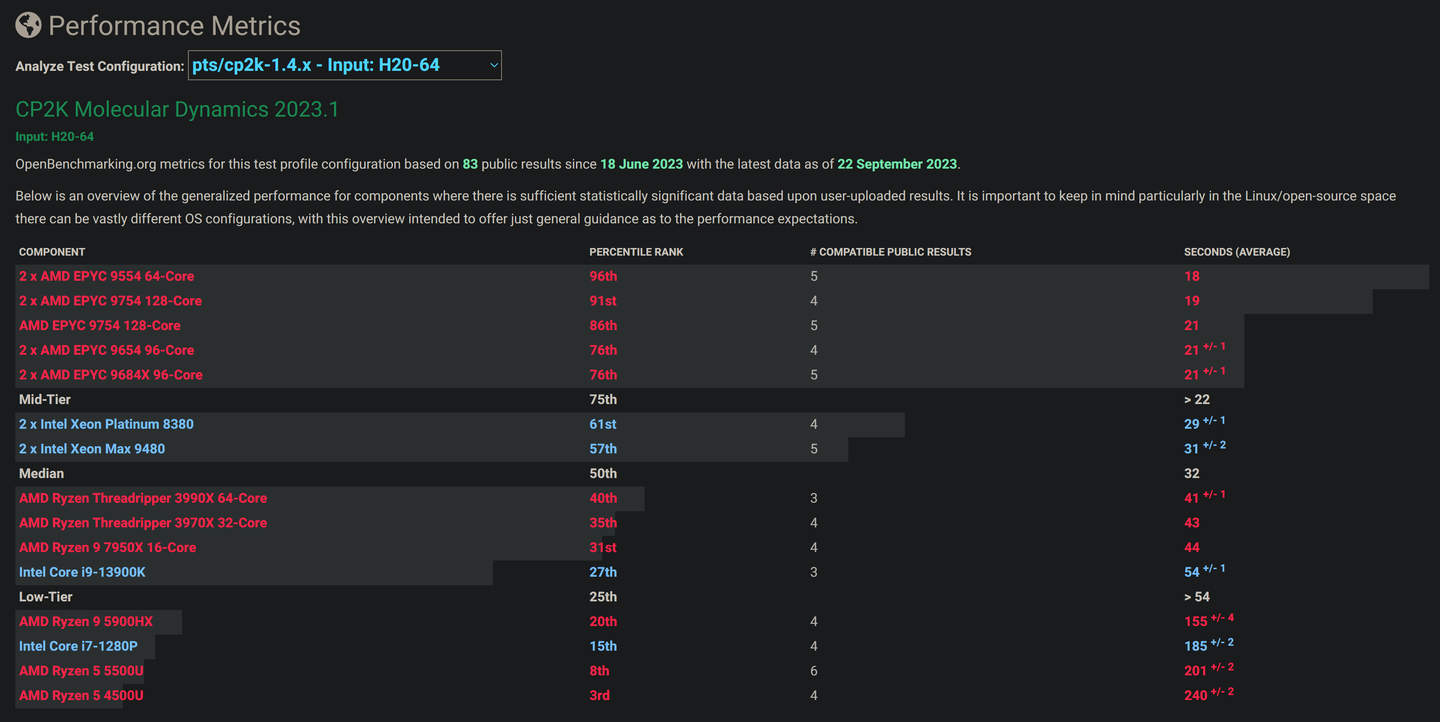The image size is (1440, 722).
Task: Open the Analyze Test Configuration dropdown
Action: 344,66
